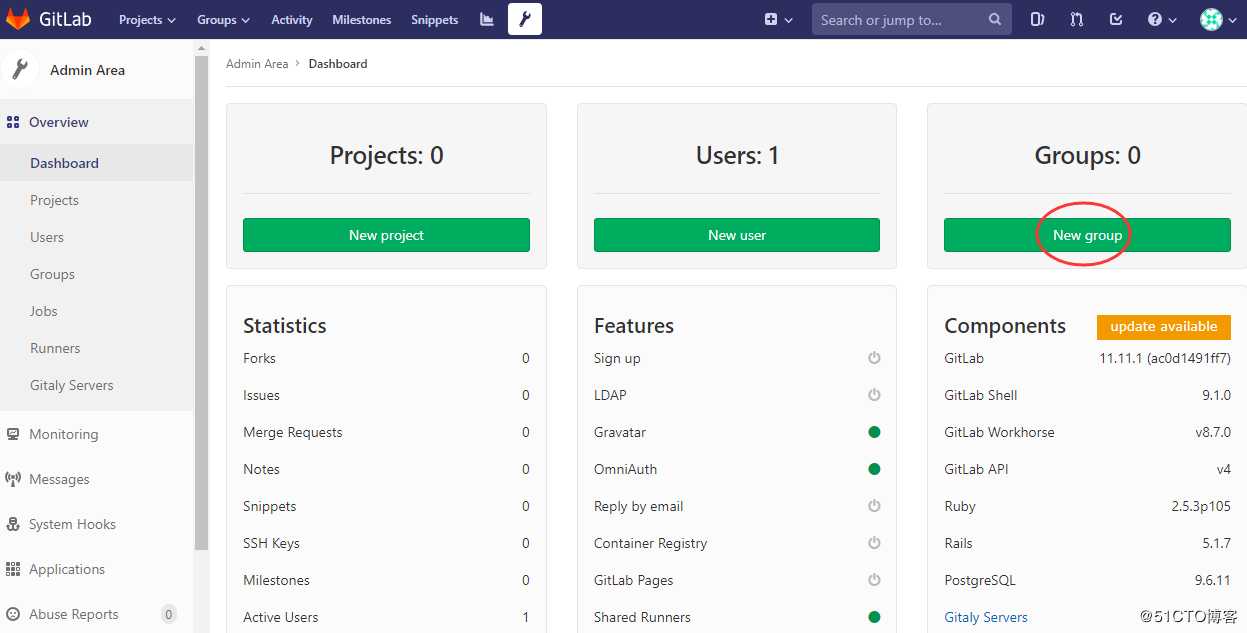Screen dimensions: 1247x633
Task: Click the search magnifier icon
Action: point(994,19)
